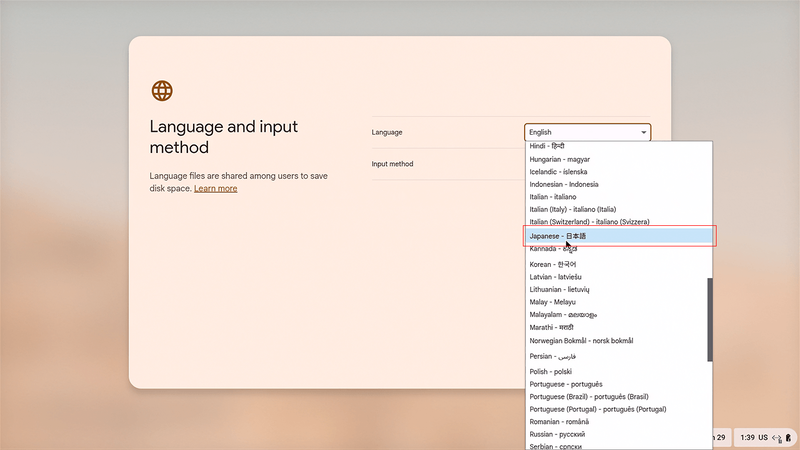Screen dimensions: 800x450
Task: Open the Language dropdown showing English
Action: (x=587, y=132)
